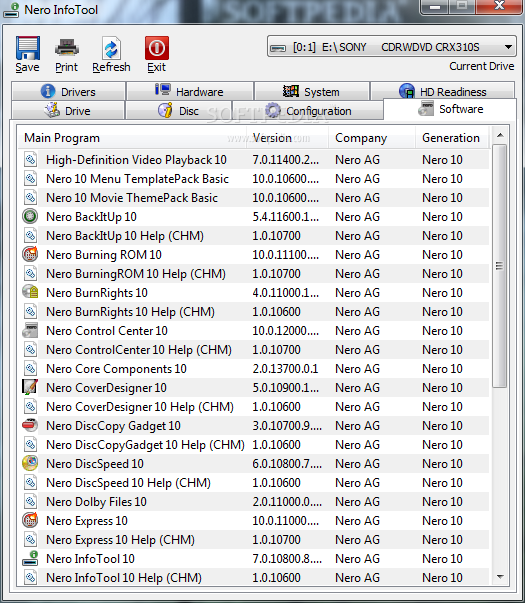Screen dimensions: 525x603
Task: Click the Save floppy disk icon
Action: (28, 48)
